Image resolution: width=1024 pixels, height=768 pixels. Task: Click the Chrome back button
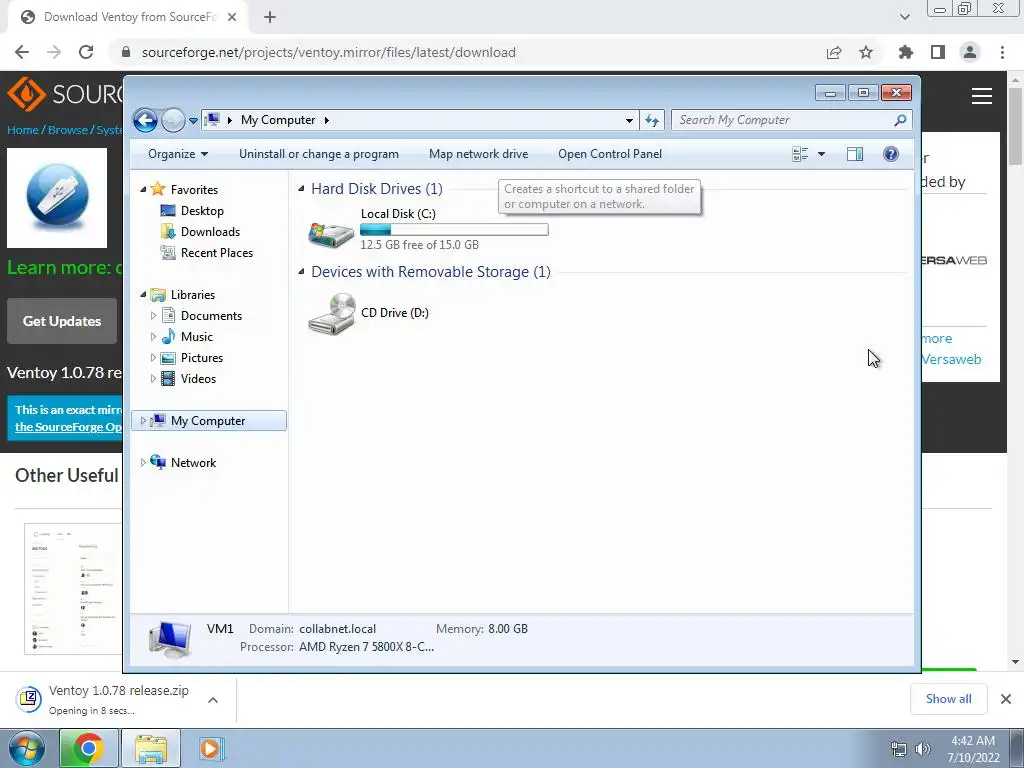coord(22,52)
